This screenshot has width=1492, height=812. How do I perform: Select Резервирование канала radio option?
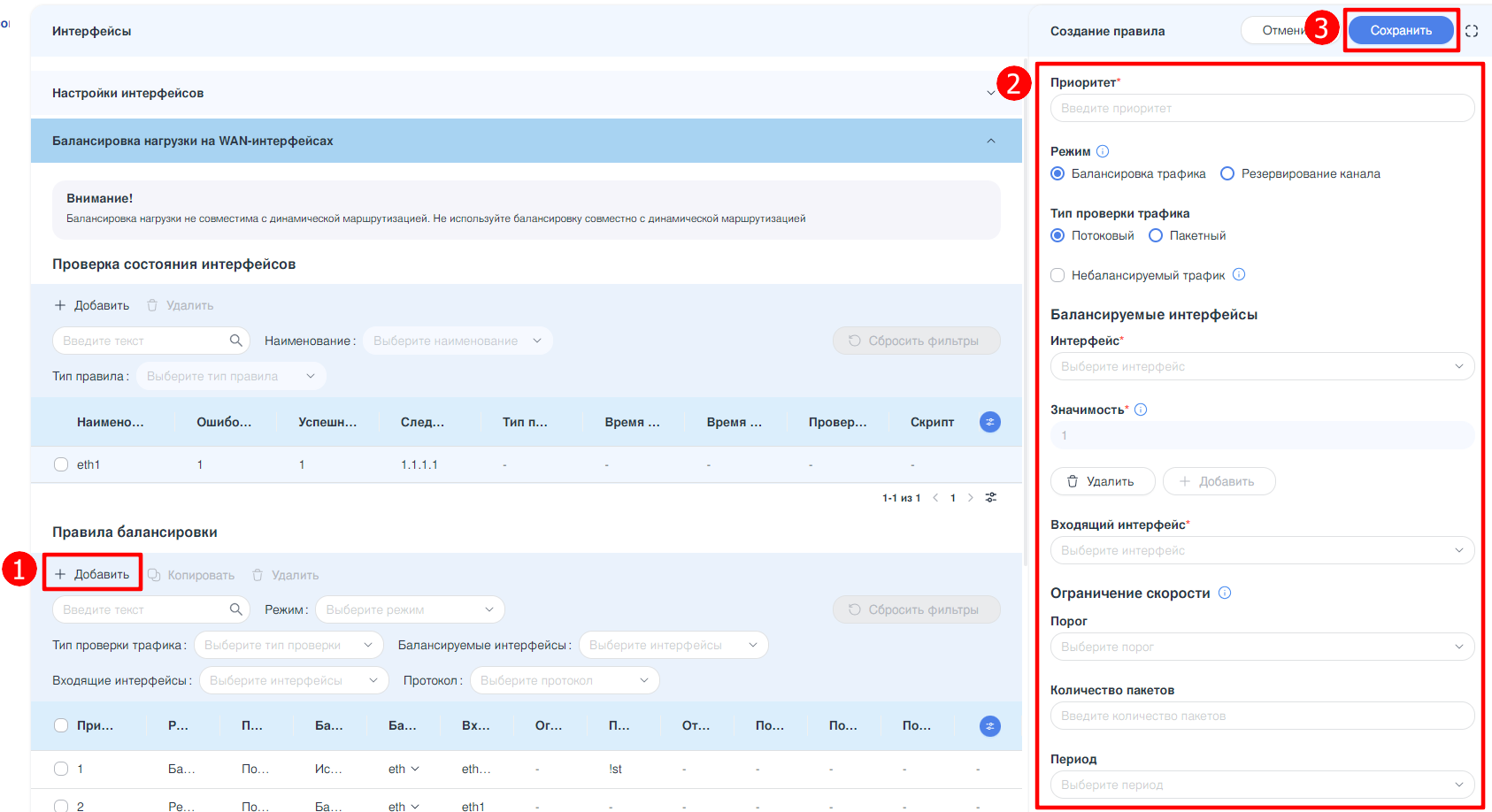pos(1227,174)
